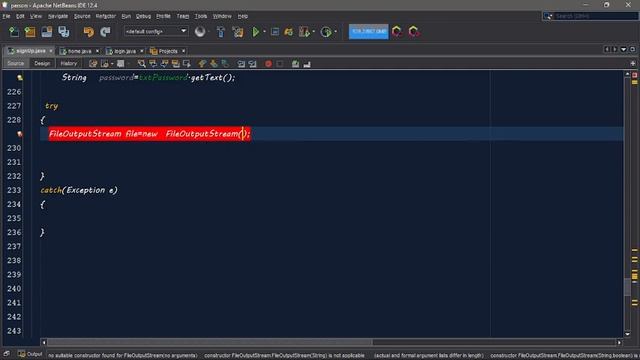The image size is (640, 360).
Task: Open the Navigate menu
Action: pyautogui.click(x=58, y=16)
